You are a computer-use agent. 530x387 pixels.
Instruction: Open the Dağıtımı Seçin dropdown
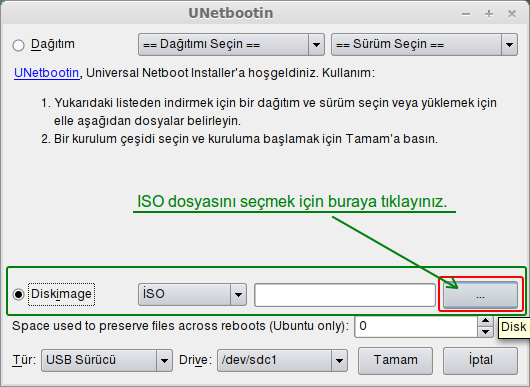click(231, 44)
